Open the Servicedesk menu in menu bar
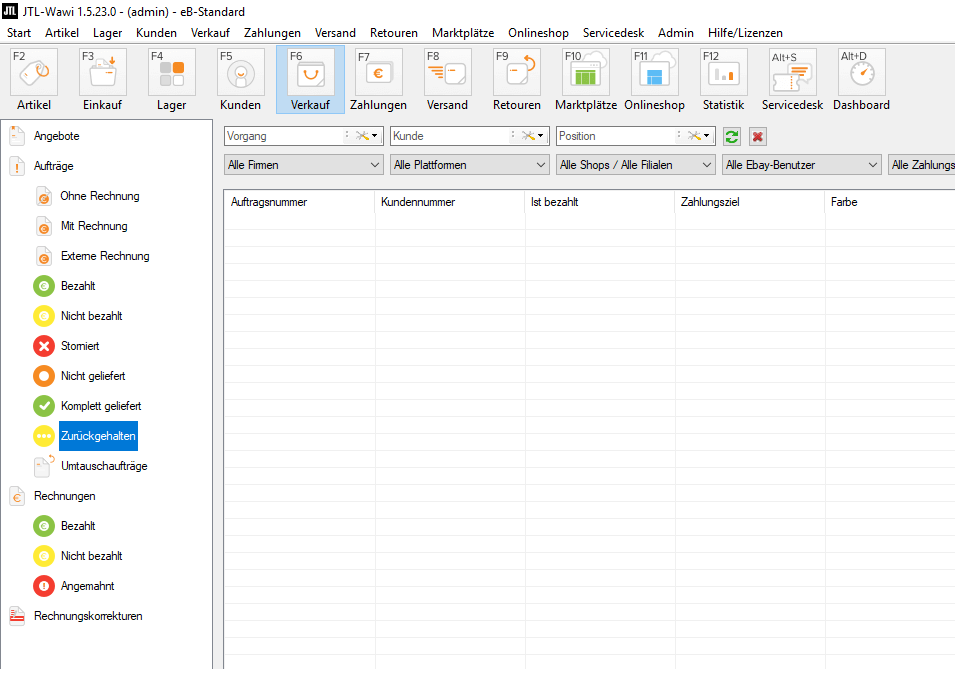 613,33
